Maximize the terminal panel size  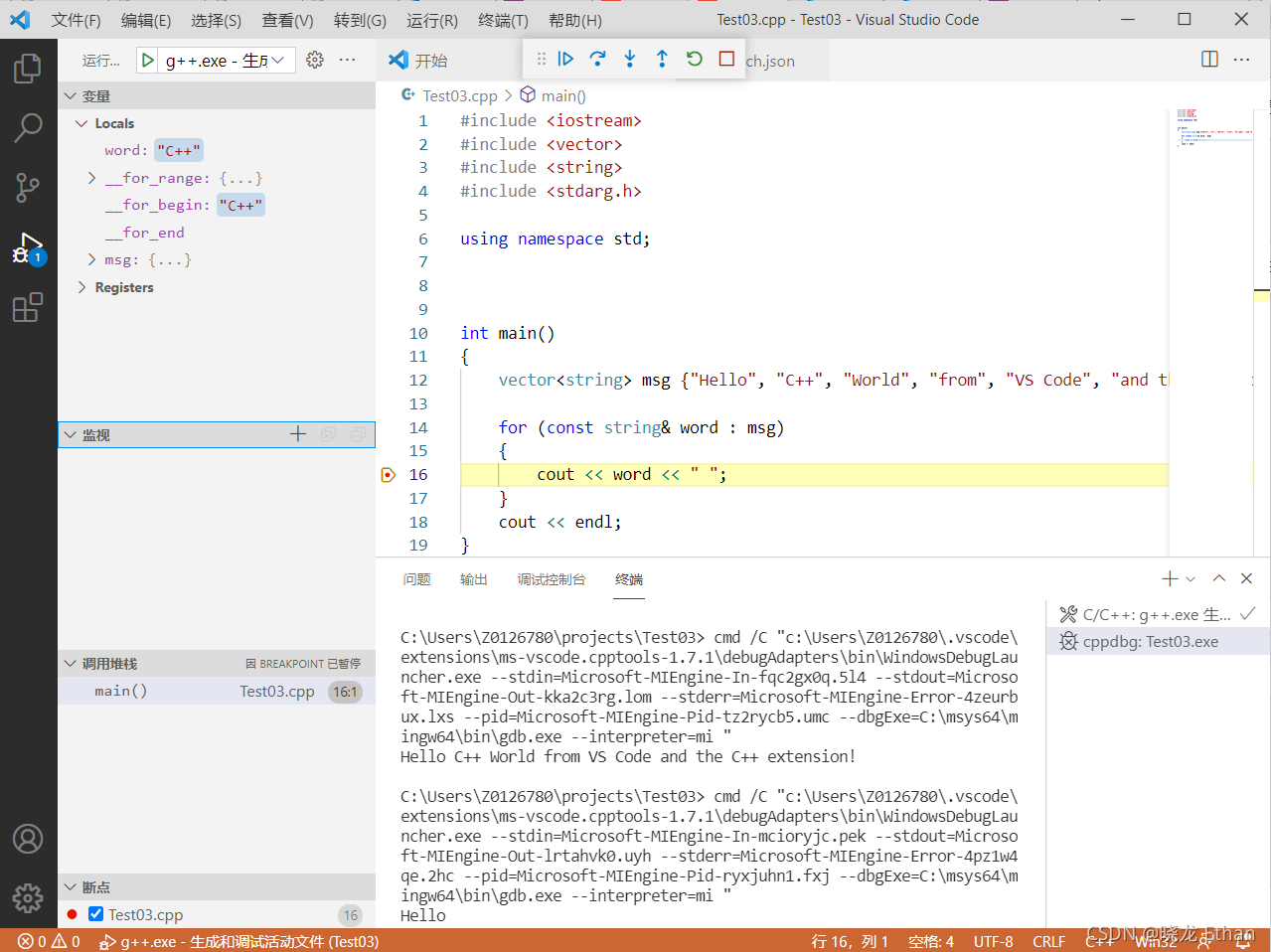[x=1219, y=578]
